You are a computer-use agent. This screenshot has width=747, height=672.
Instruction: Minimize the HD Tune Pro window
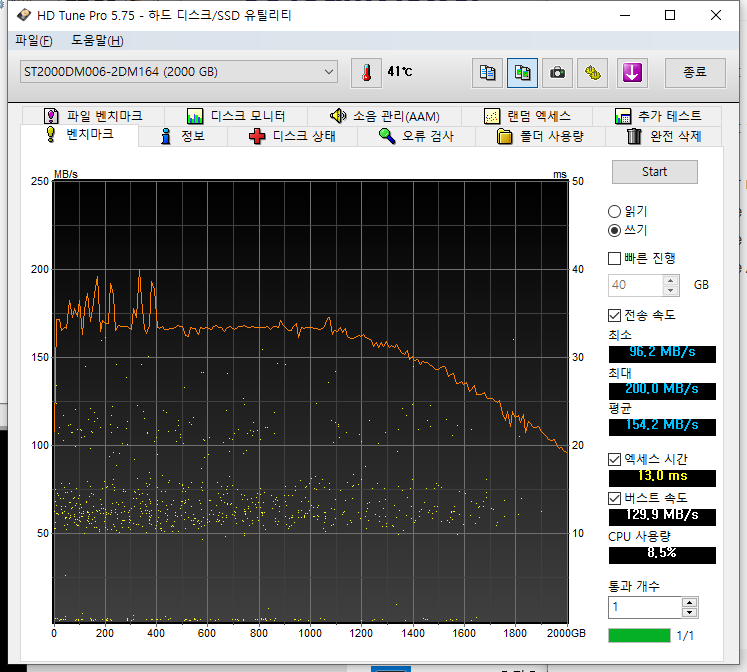click(x=625, y=15)
